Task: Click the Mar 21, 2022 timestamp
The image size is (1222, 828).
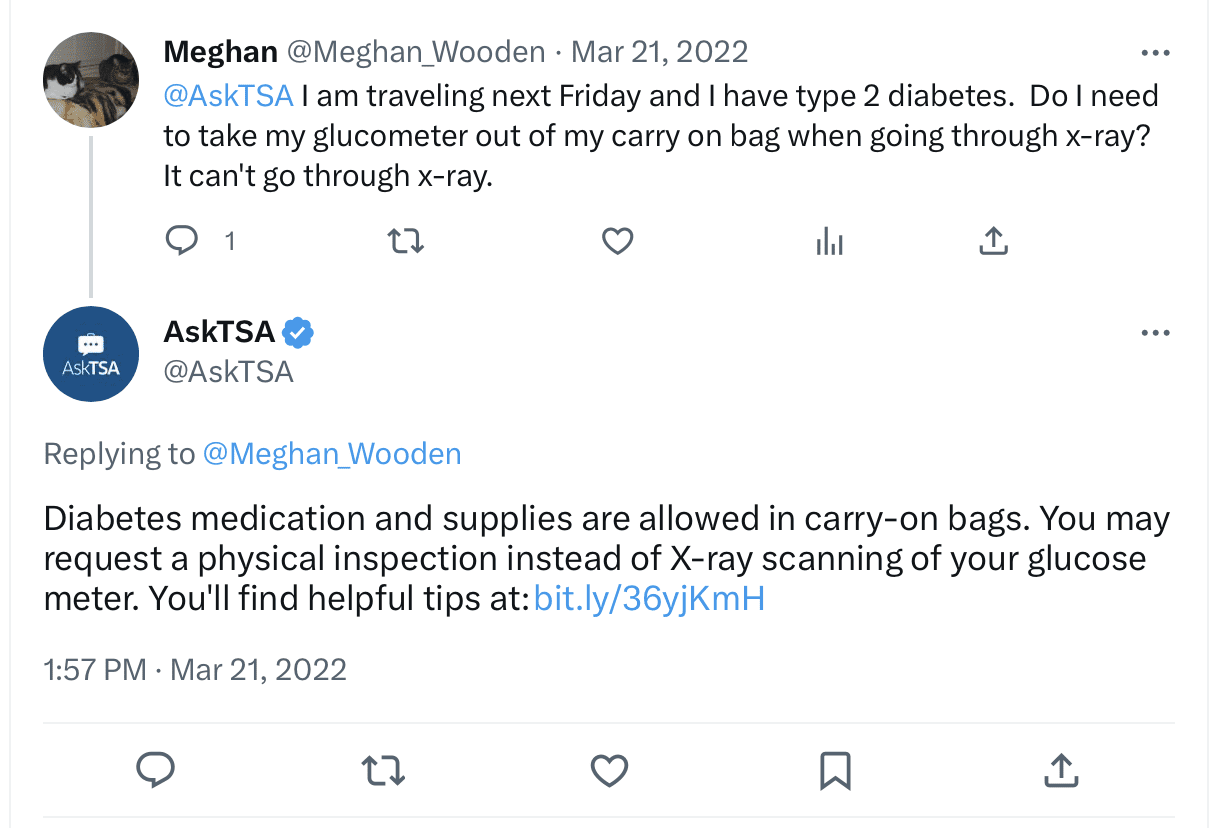Action: pyautogui.click(x=660, y=51)
